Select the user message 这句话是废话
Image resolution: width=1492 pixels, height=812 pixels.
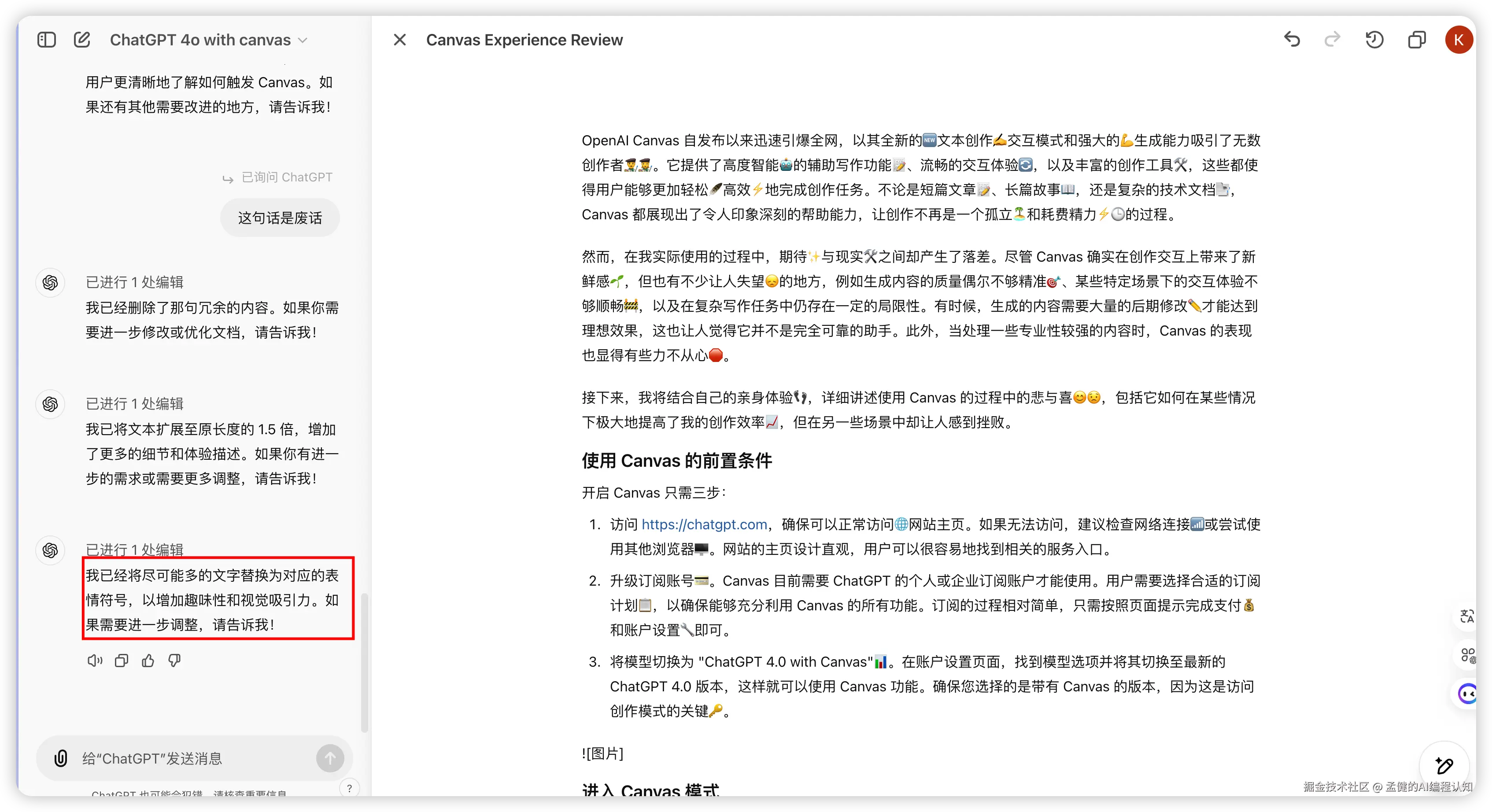[280, 218]
